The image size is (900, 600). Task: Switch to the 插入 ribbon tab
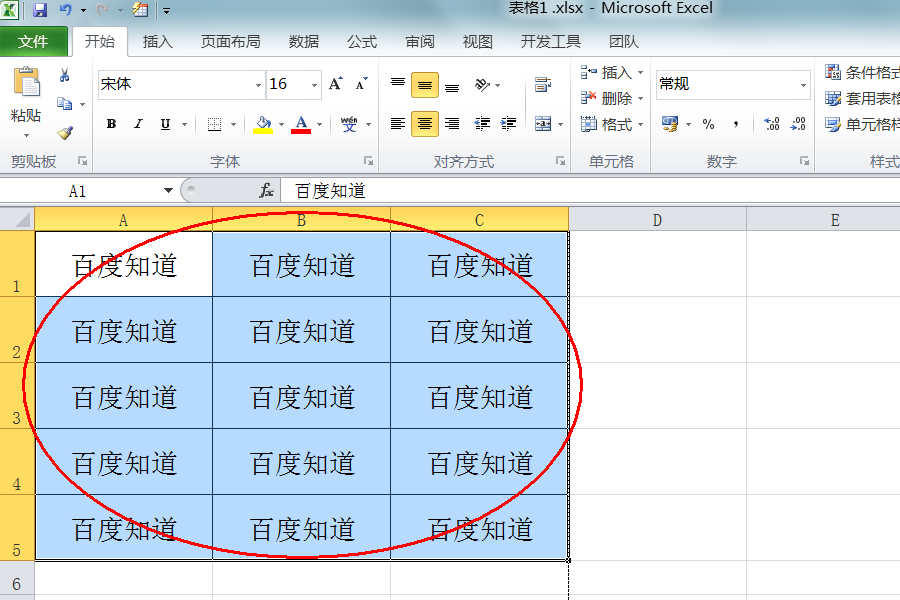pyautogui.click(x=157, y=41)
